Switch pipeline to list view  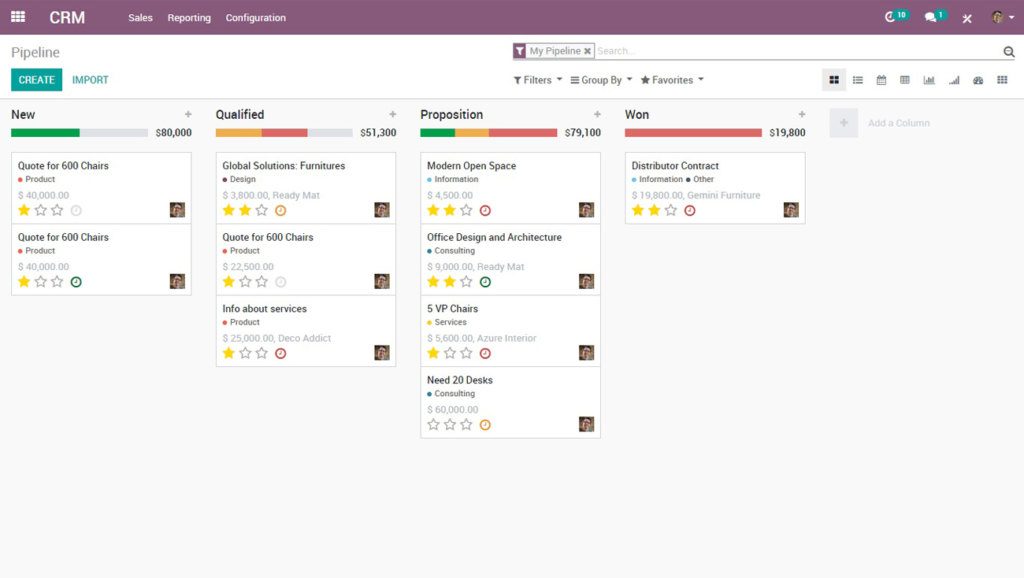[x=858, y=79]
